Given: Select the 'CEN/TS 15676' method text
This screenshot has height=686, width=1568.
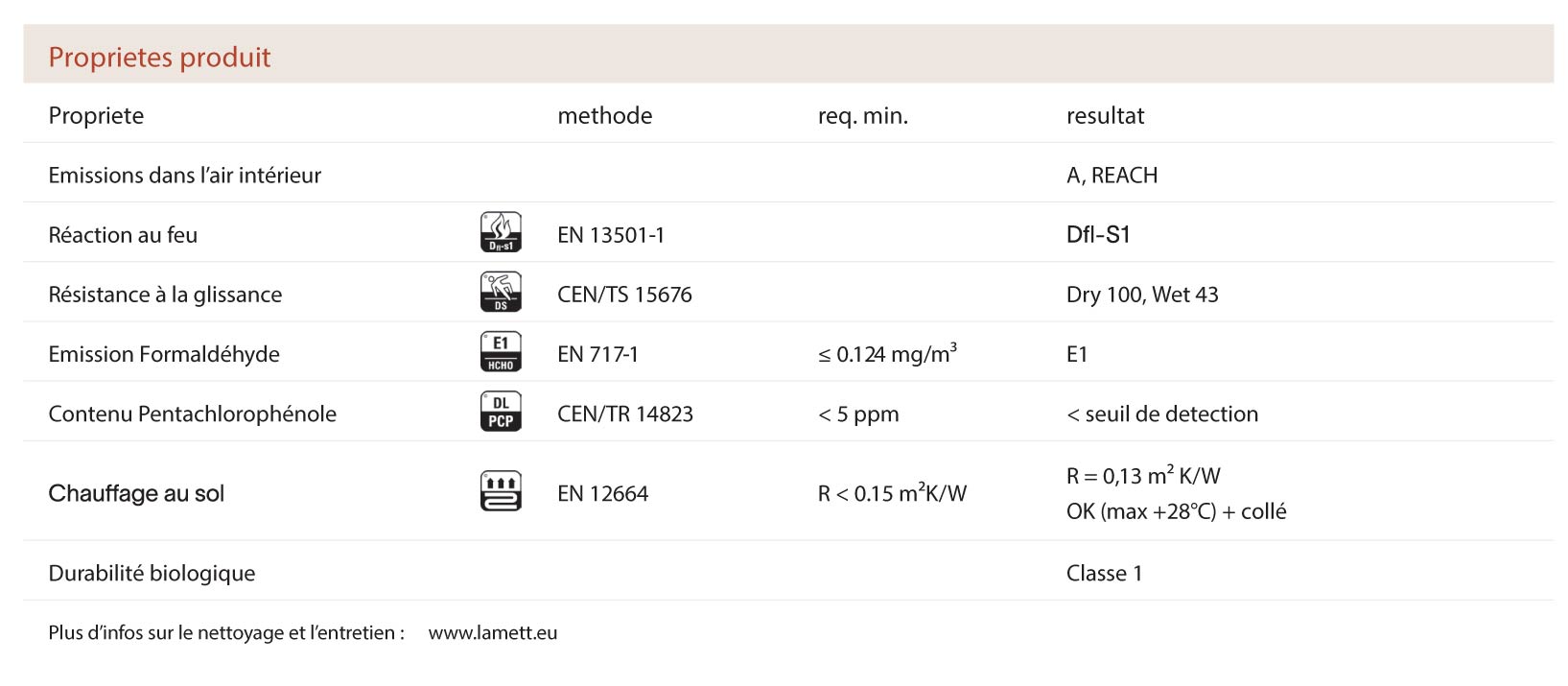Looking at the screenshot, I should (x=624, y=295).
